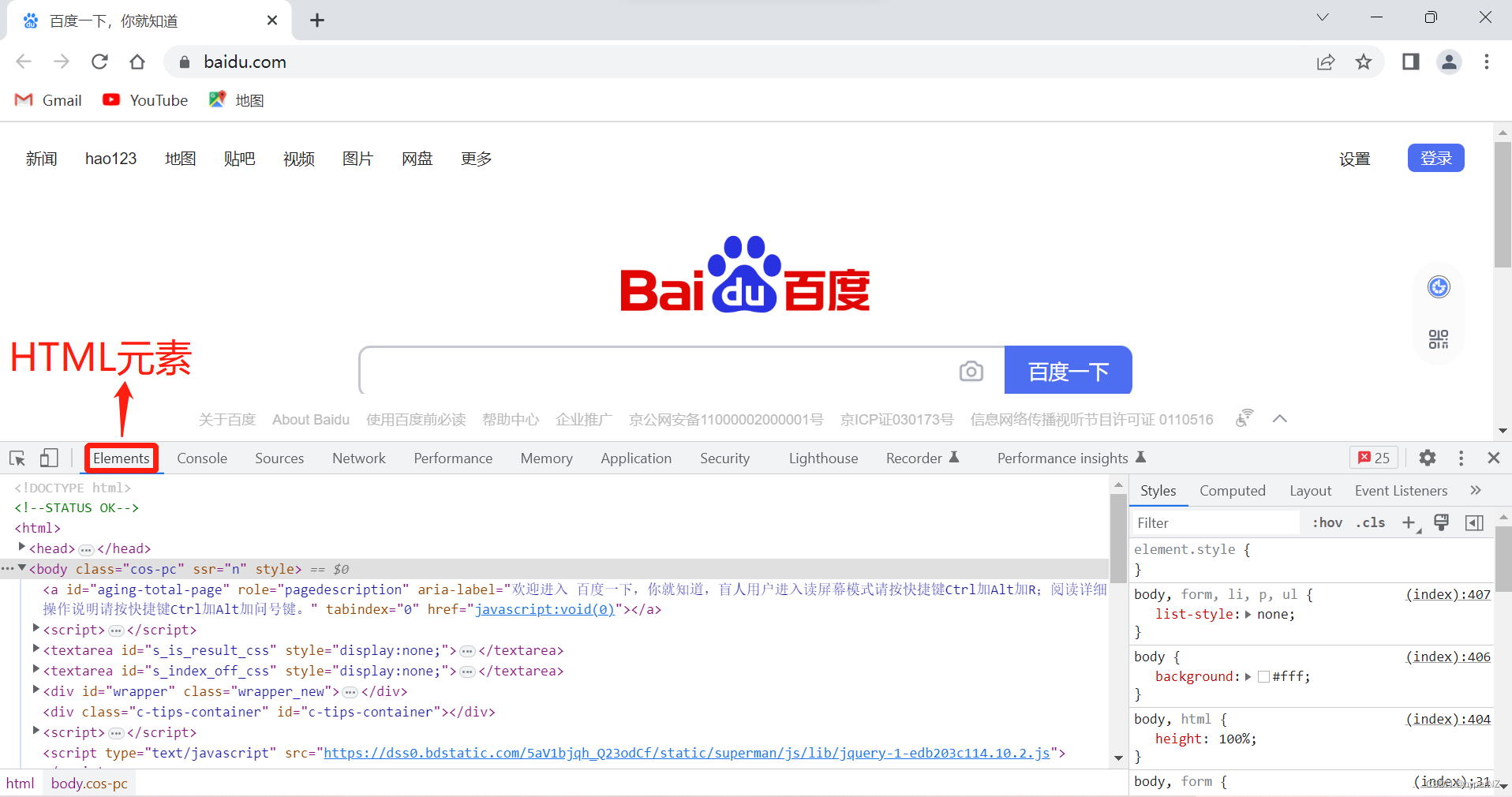Click the QR code icon on page

(x=1439, y=339)
